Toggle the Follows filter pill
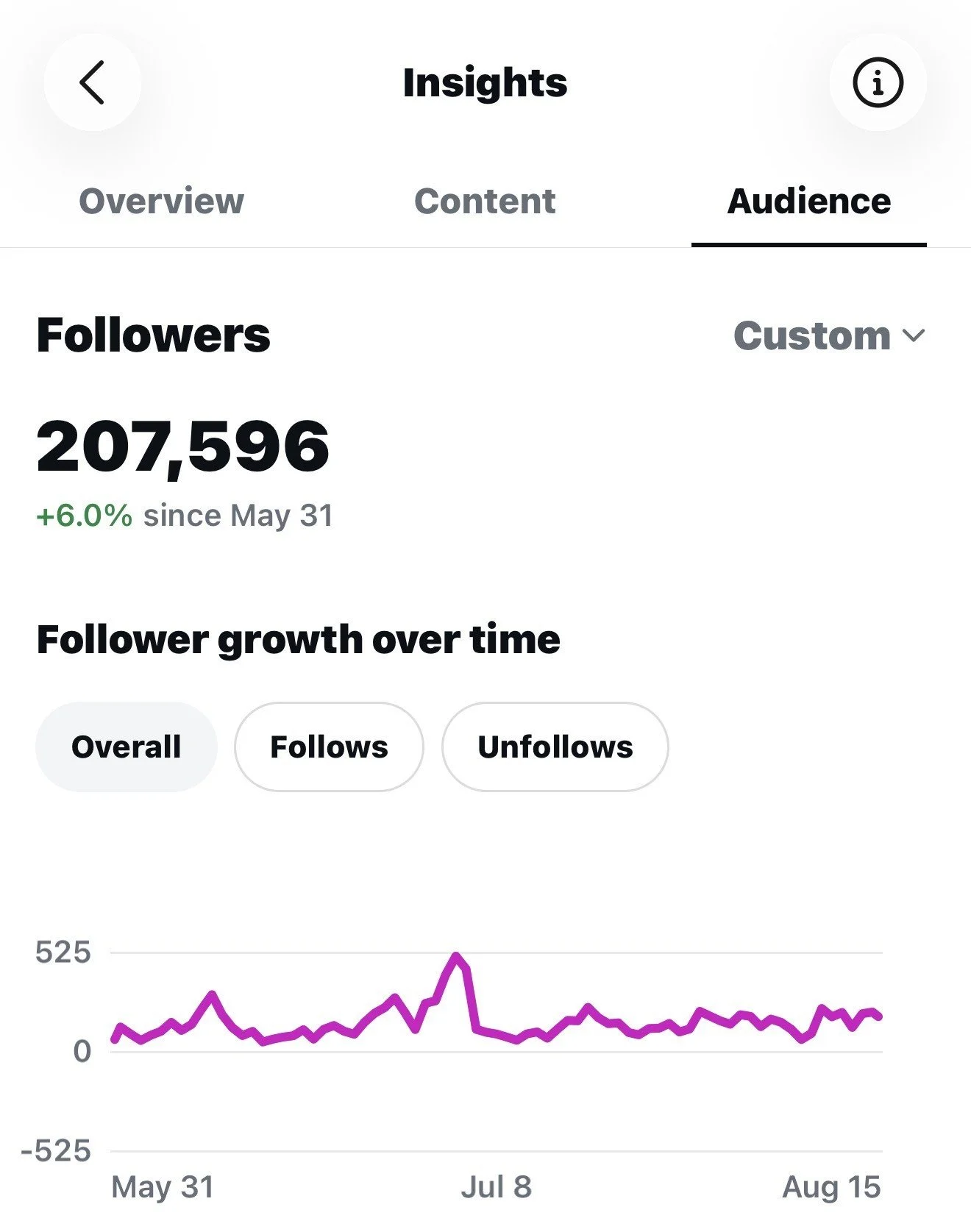The height and width of the screenshot is (1232, 971). tap(329, 747)
